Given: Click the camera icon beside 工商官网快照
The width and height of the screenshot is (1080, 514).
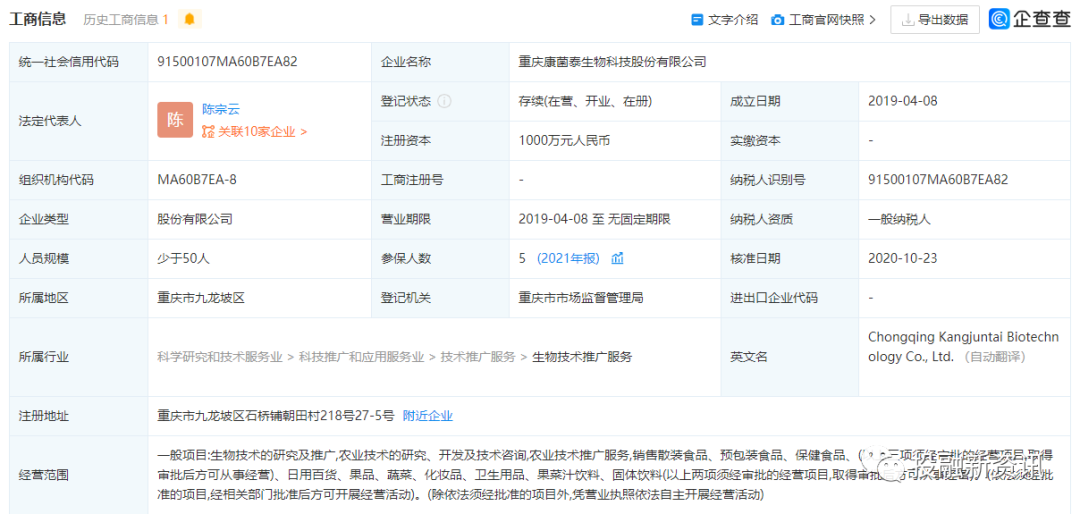Looking at the screenshot, I should click(778, 20).
